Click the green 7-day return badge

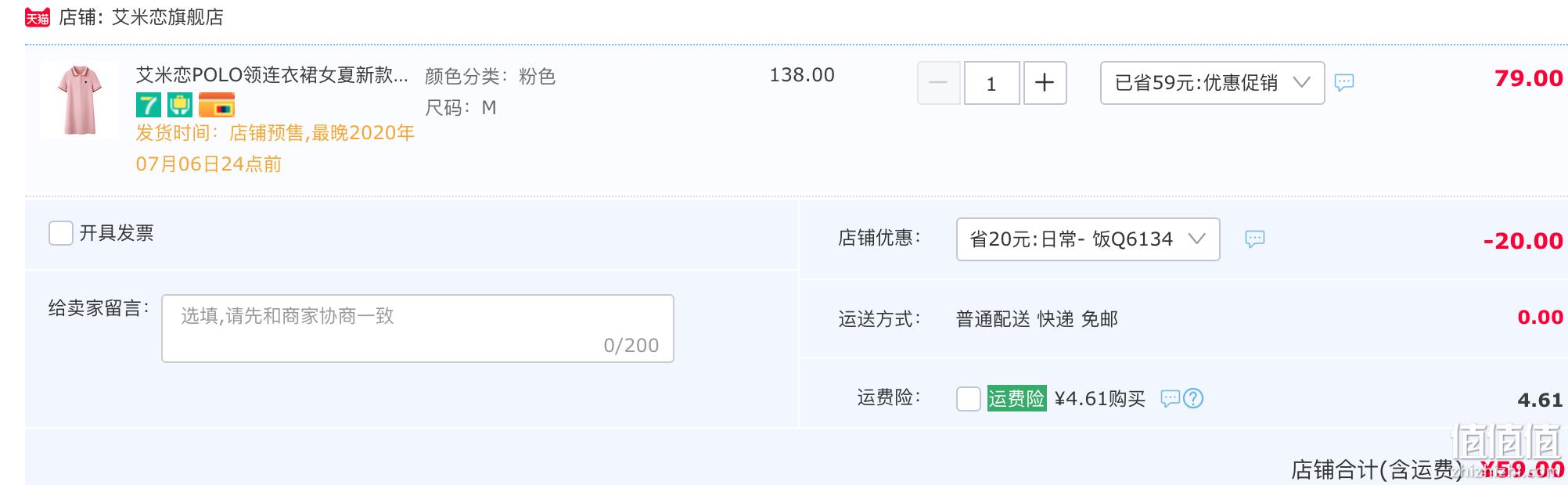(x=149, y=105)
